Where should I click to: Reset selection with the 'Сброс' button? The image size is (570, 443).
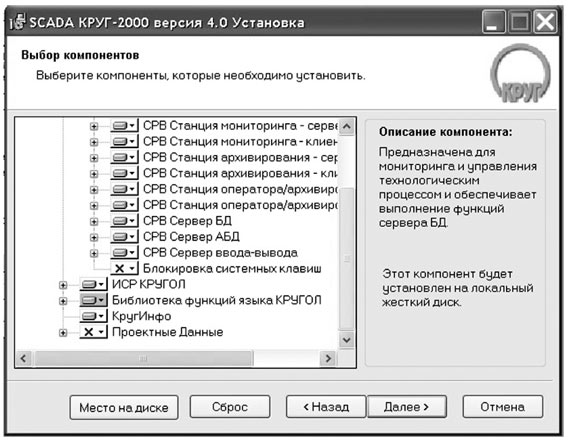pyautogui.click(x=230, y=407)
